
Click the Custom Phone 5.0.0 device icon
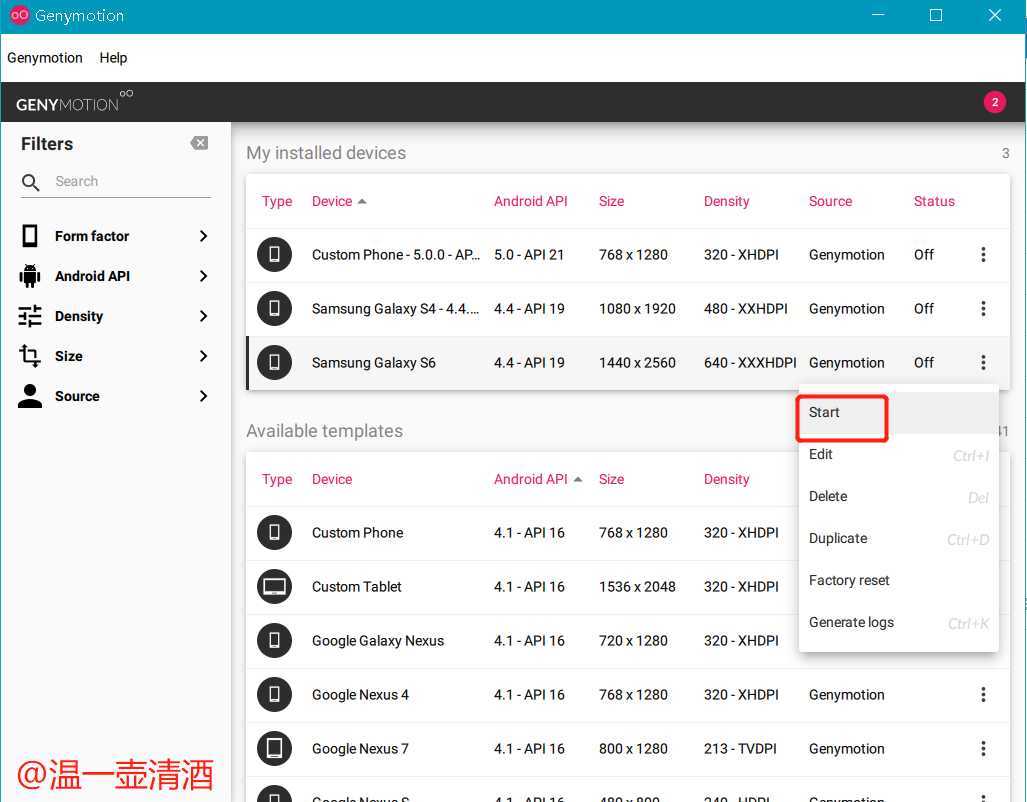(x=274, y=254)
